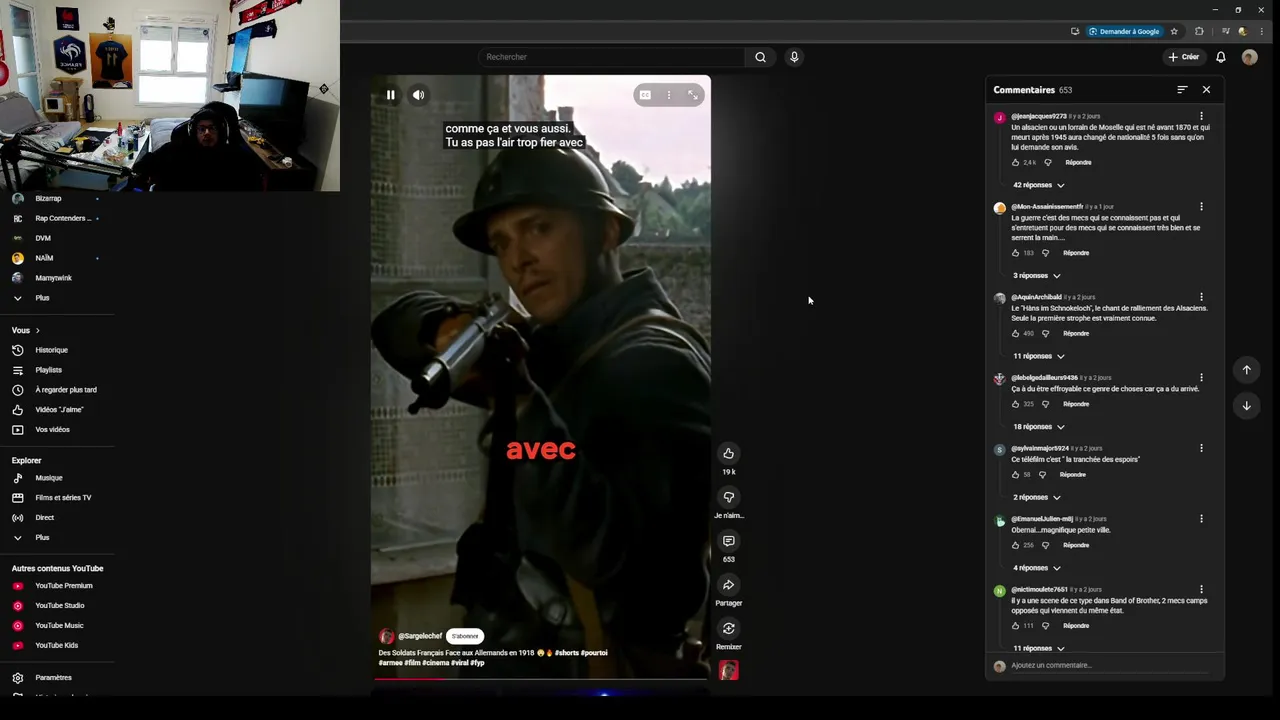Image resolution: width=1280 pixels, height=720 pixels.
Task: Click the search magnifier button
Action: 760,57
